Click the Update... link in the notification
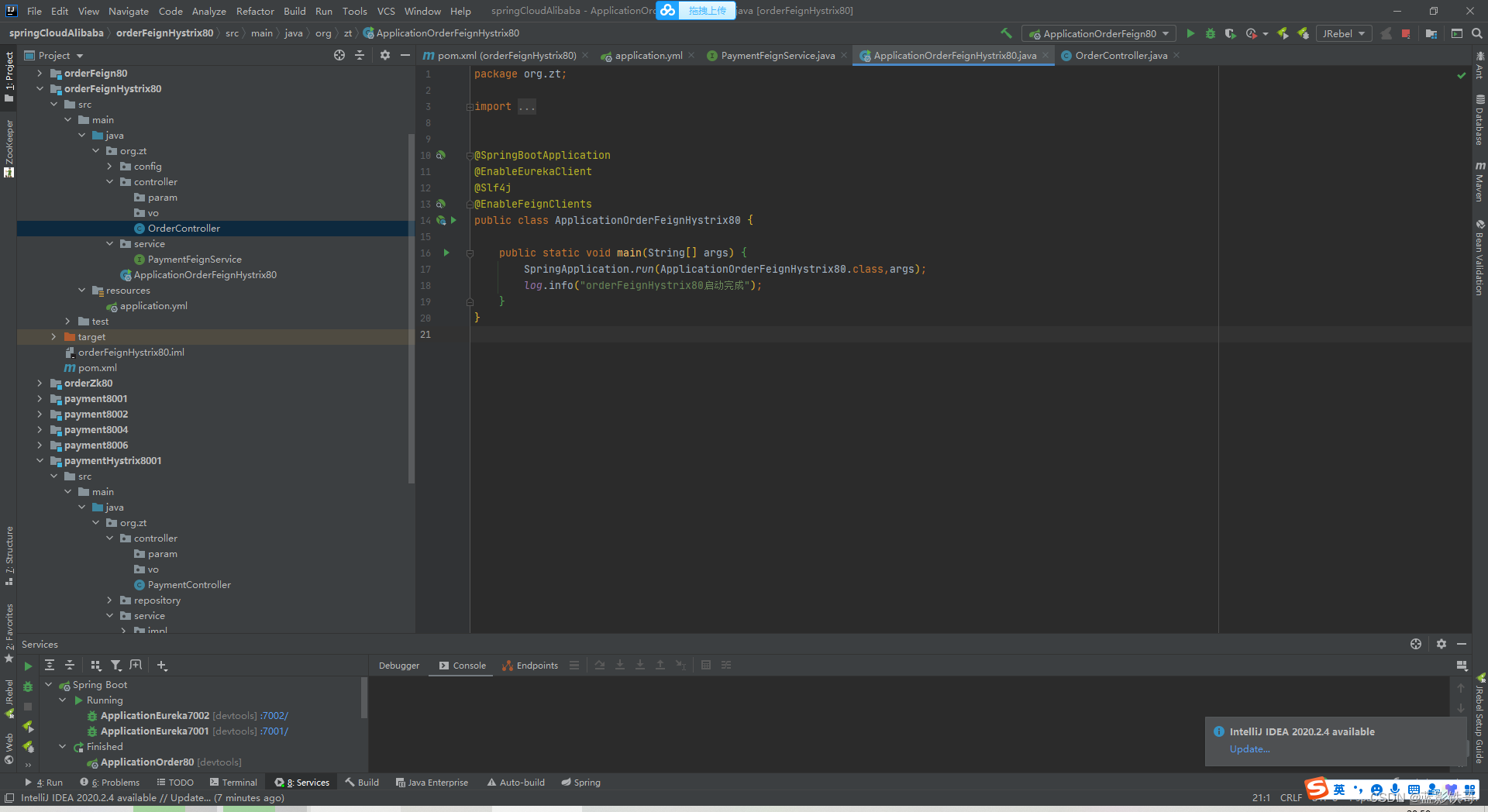 pyautogui.click(x=1249, y=749)
